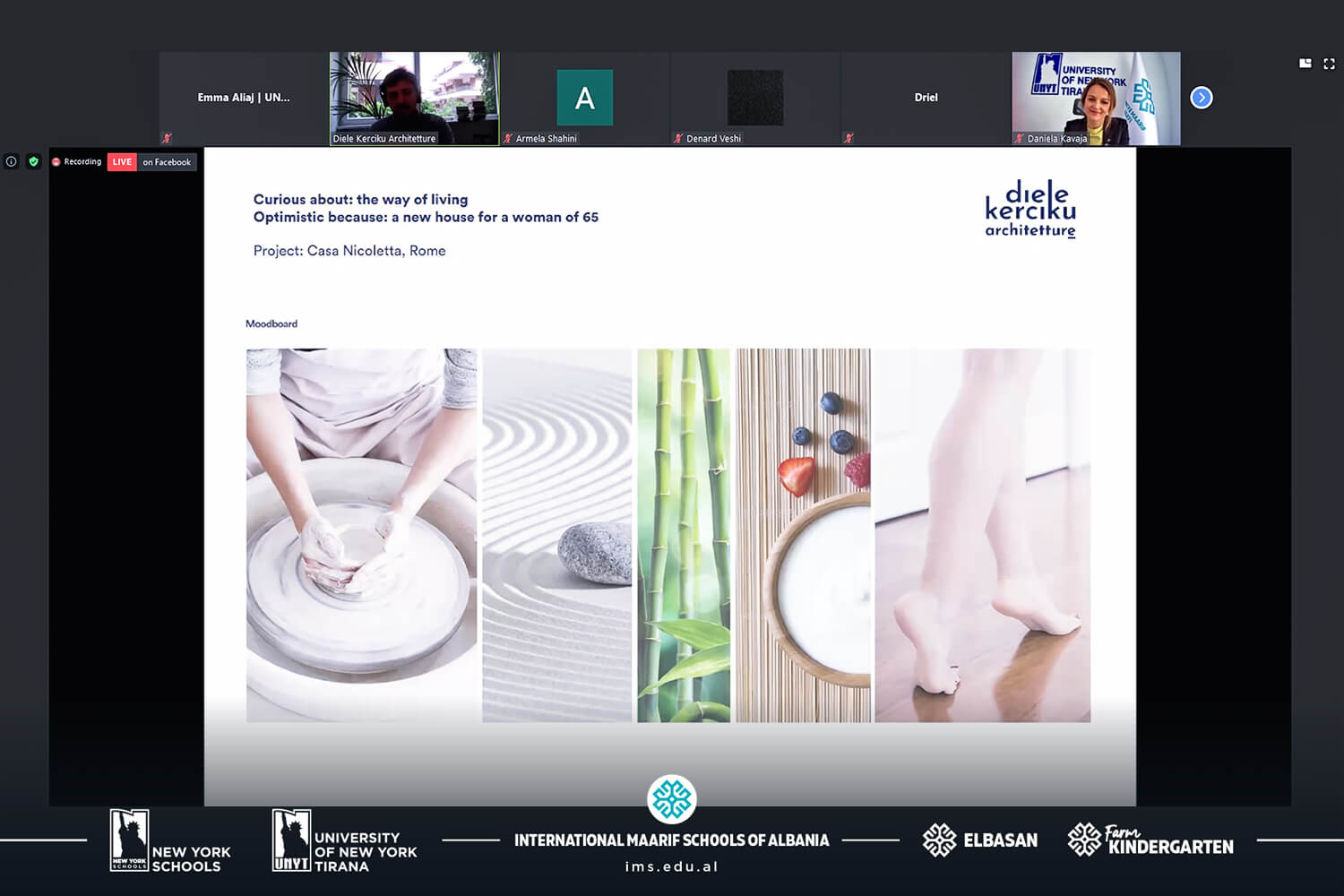Enter full screen mode
The width and height of the screenshot is (1344, 896).
click(x=1329, y=64)
